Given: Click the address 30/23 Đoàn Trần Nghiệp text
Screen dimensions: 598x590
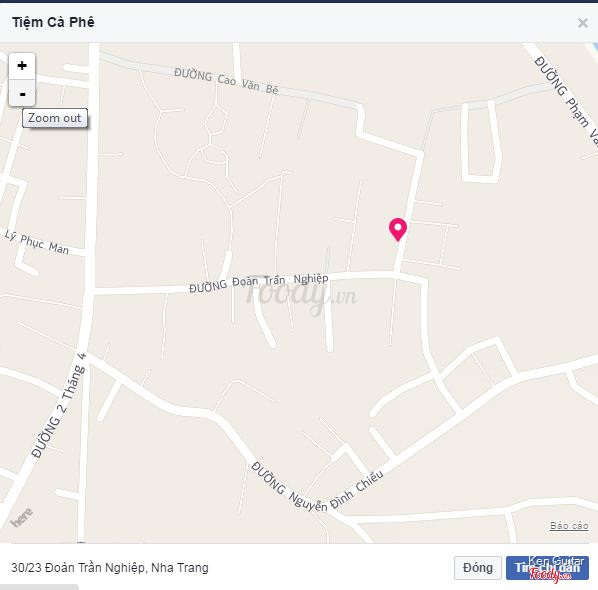Looking at the screenshot, I should (110, 567).
